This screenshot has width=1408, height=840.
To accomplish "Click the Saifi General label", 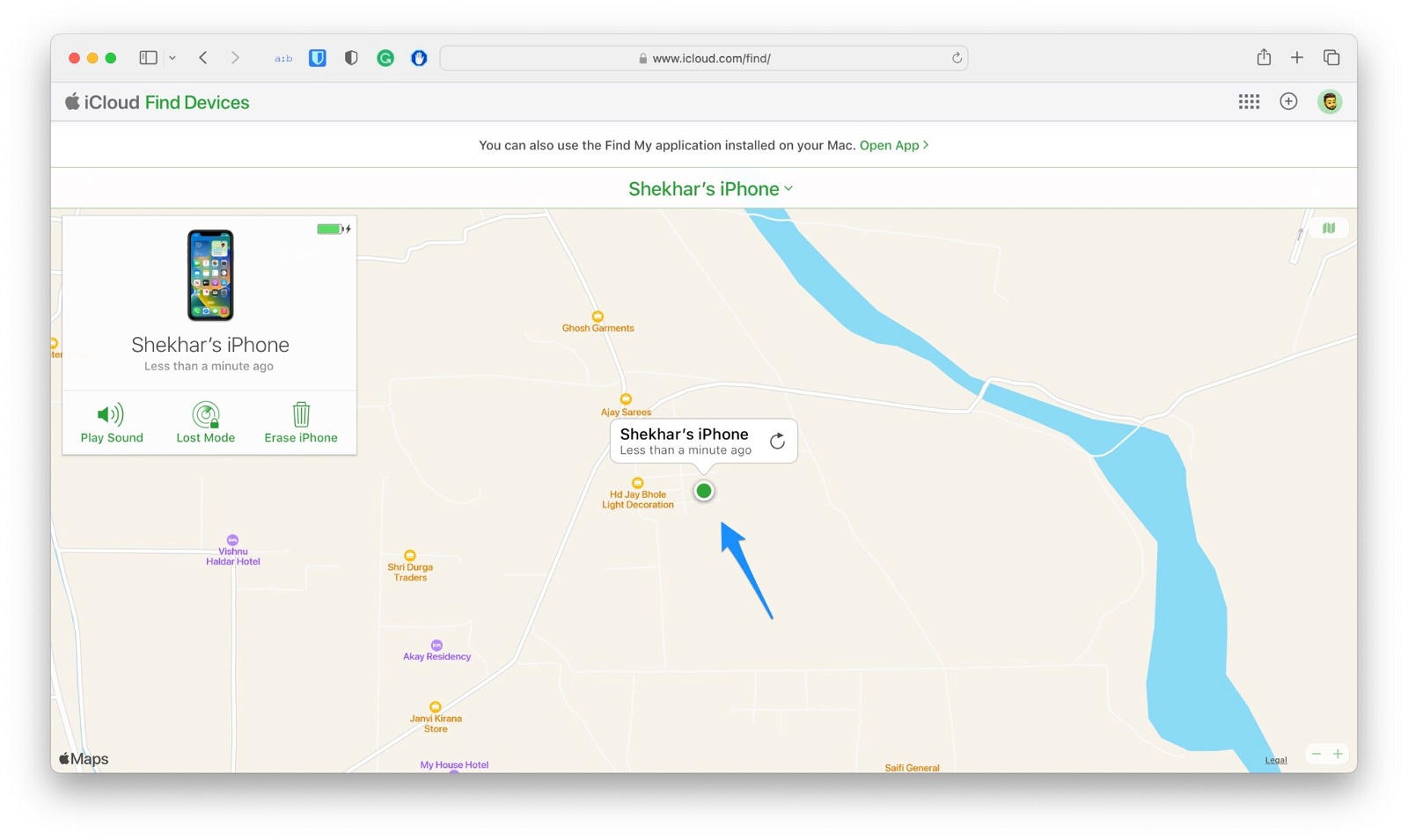I will pos(912,768).
